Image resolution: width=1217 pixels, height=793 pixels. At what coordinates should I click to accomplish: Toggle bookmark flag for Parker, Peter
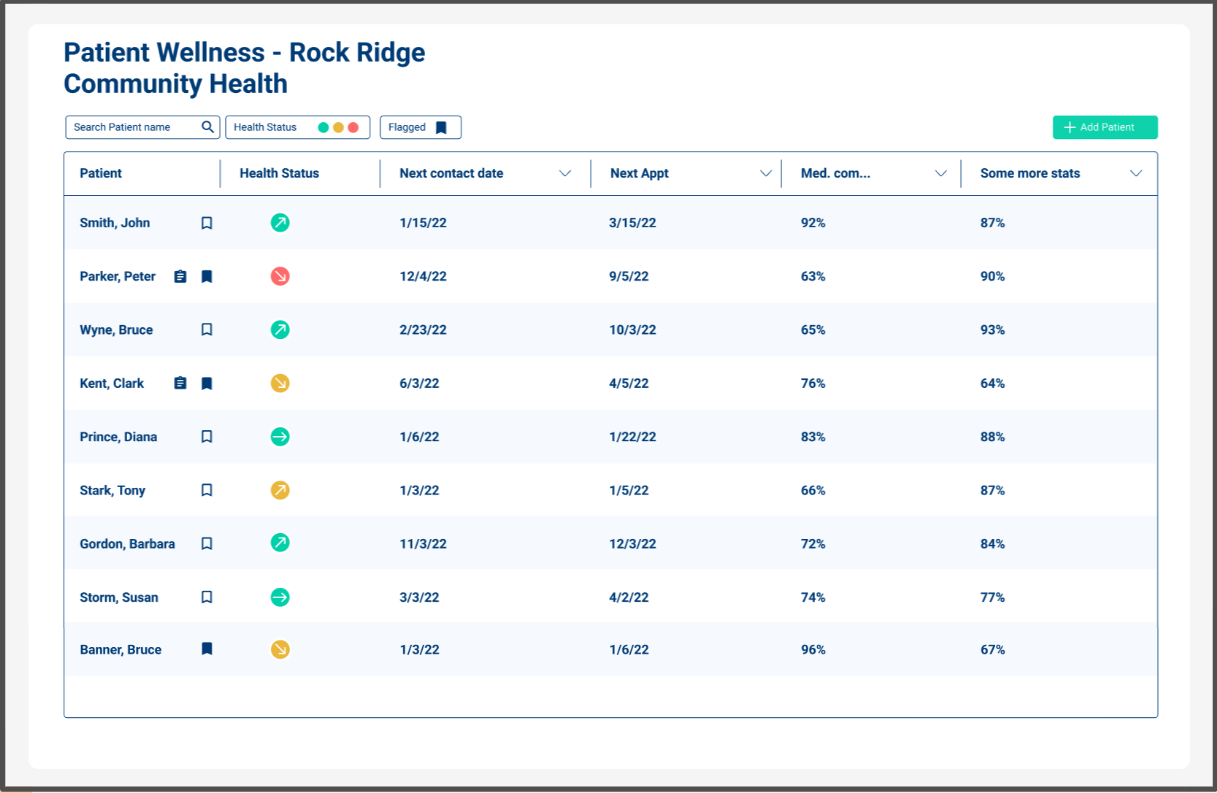click(207, 276)
